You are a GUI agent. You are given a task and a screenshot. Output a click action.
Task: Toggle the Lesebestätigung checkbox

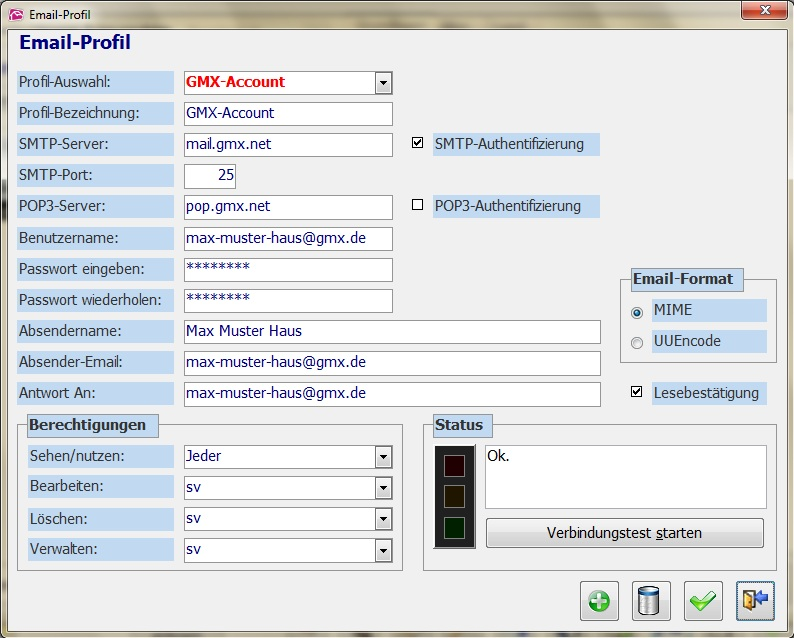click(637, 392)
